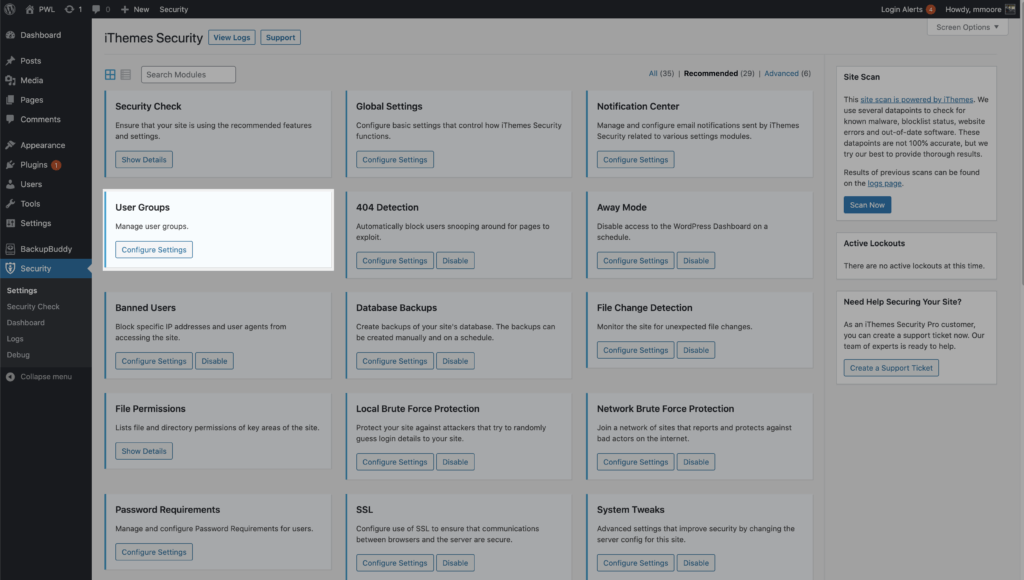Open Debug submenu item
This screenshot has height=580, width=1024.
click(18, 355)
